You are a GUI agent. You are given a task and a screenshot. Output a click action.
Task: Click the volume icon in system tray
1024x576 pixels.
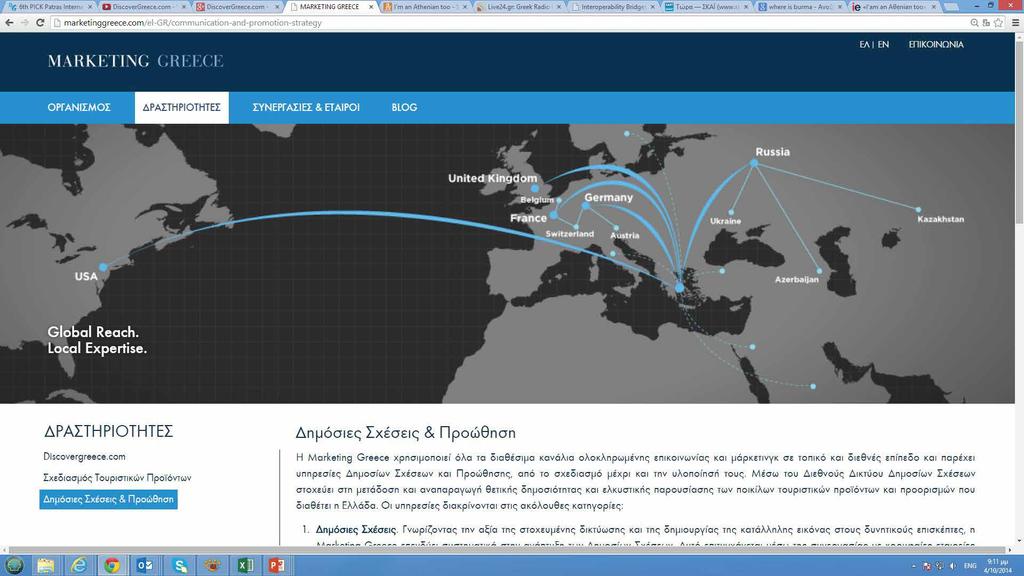(953, 566)
